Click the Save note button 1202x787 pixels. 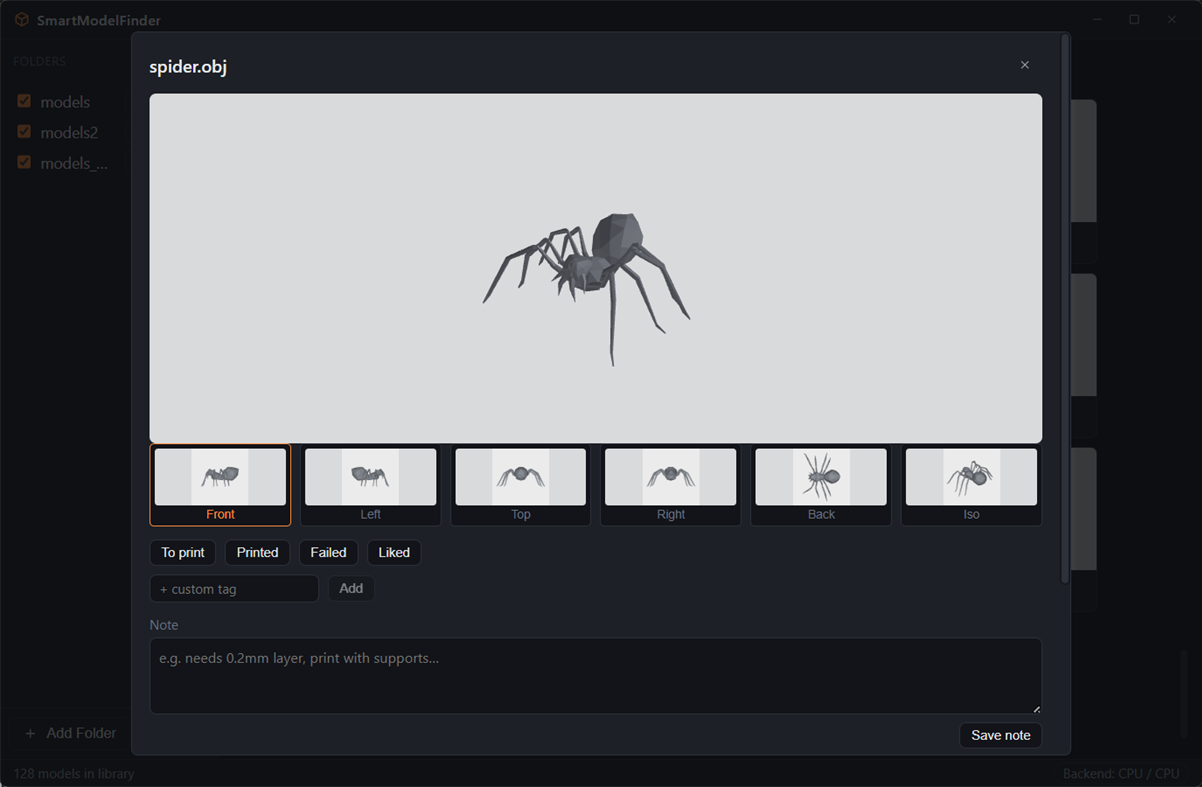click(x=1001, y=735)
